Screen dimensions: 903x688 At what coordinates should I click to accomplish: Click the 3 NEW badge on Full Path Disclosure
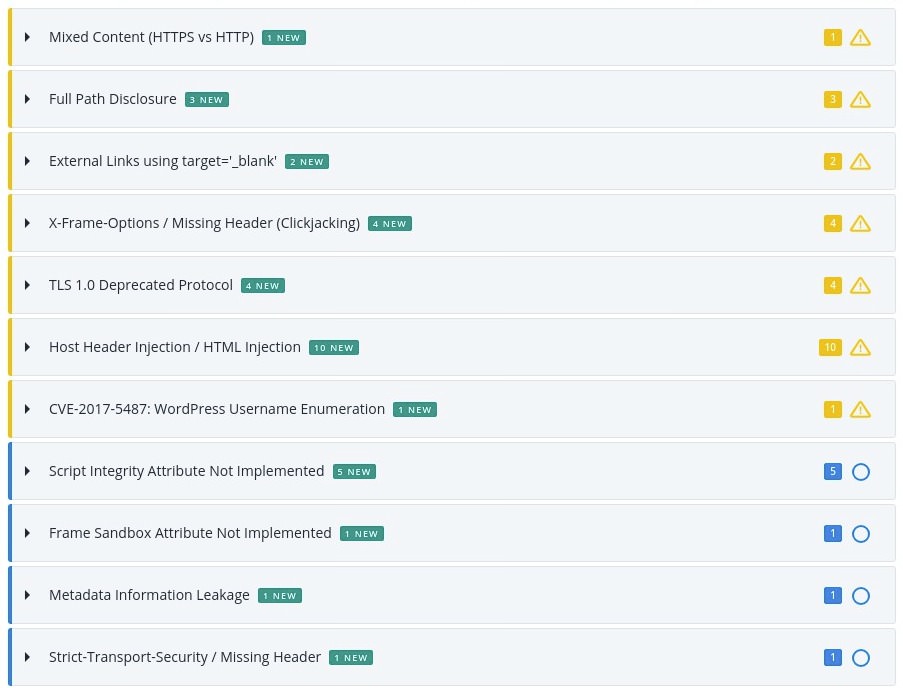click(x=207, y=100)
